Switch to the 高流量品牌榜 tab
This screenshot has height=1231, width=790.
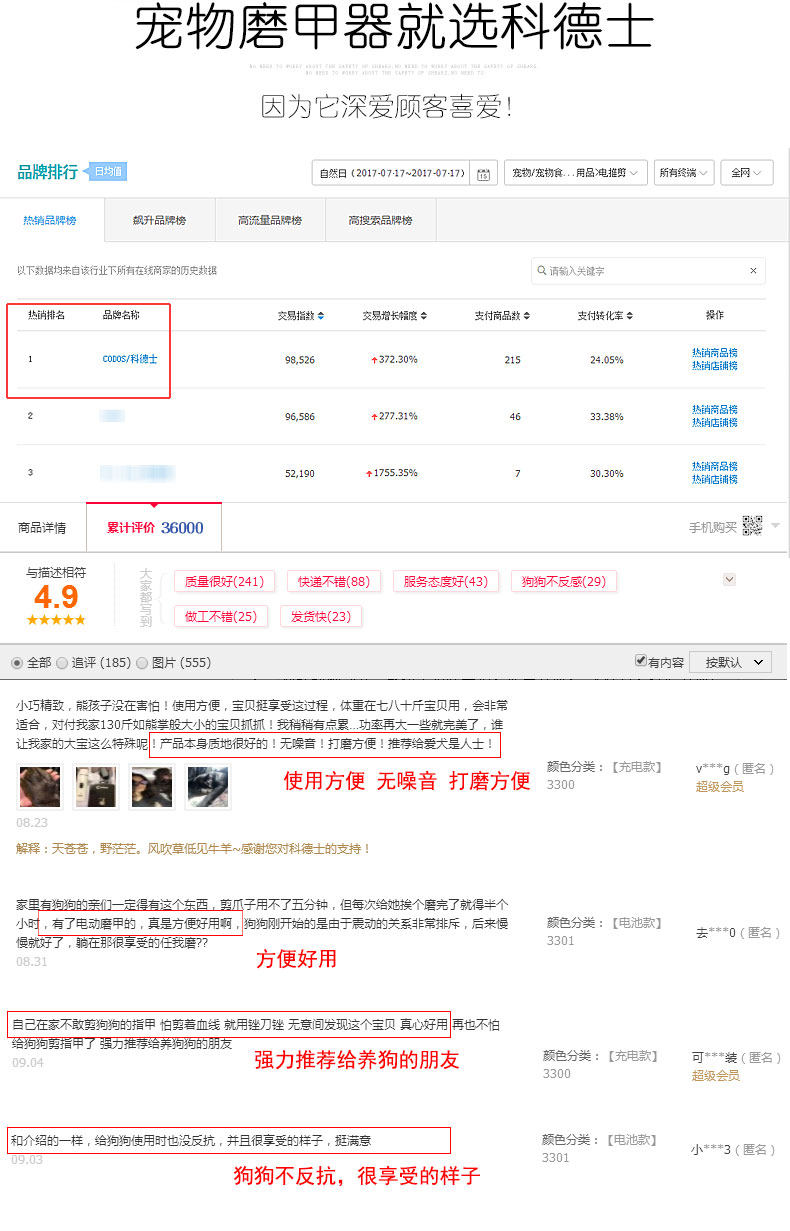[x=270, y=220]
